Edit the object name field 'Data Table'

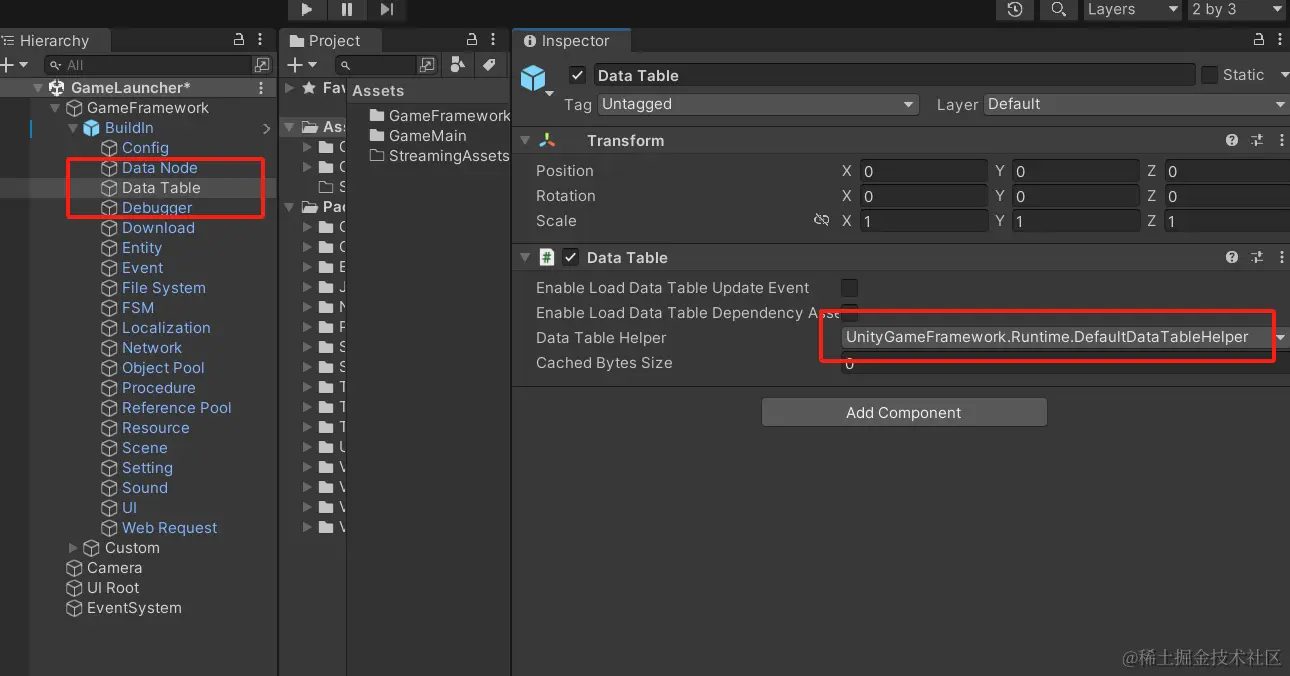click(x=894, y=75)
